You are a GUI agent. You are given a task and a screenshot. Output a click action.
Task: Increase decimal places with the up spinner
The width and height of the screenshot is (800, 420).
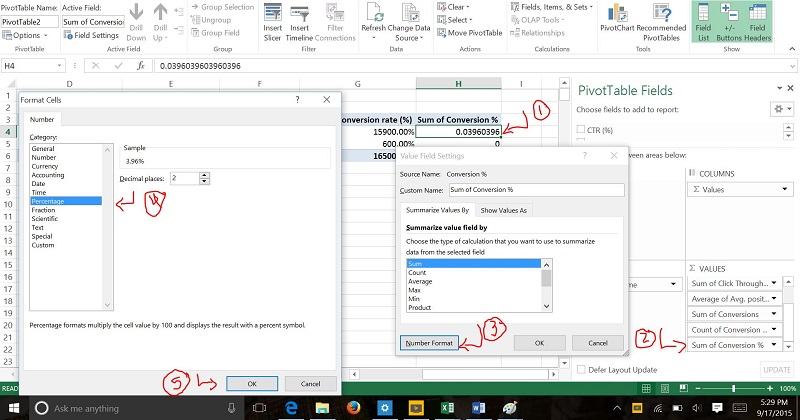pos(205,175)
